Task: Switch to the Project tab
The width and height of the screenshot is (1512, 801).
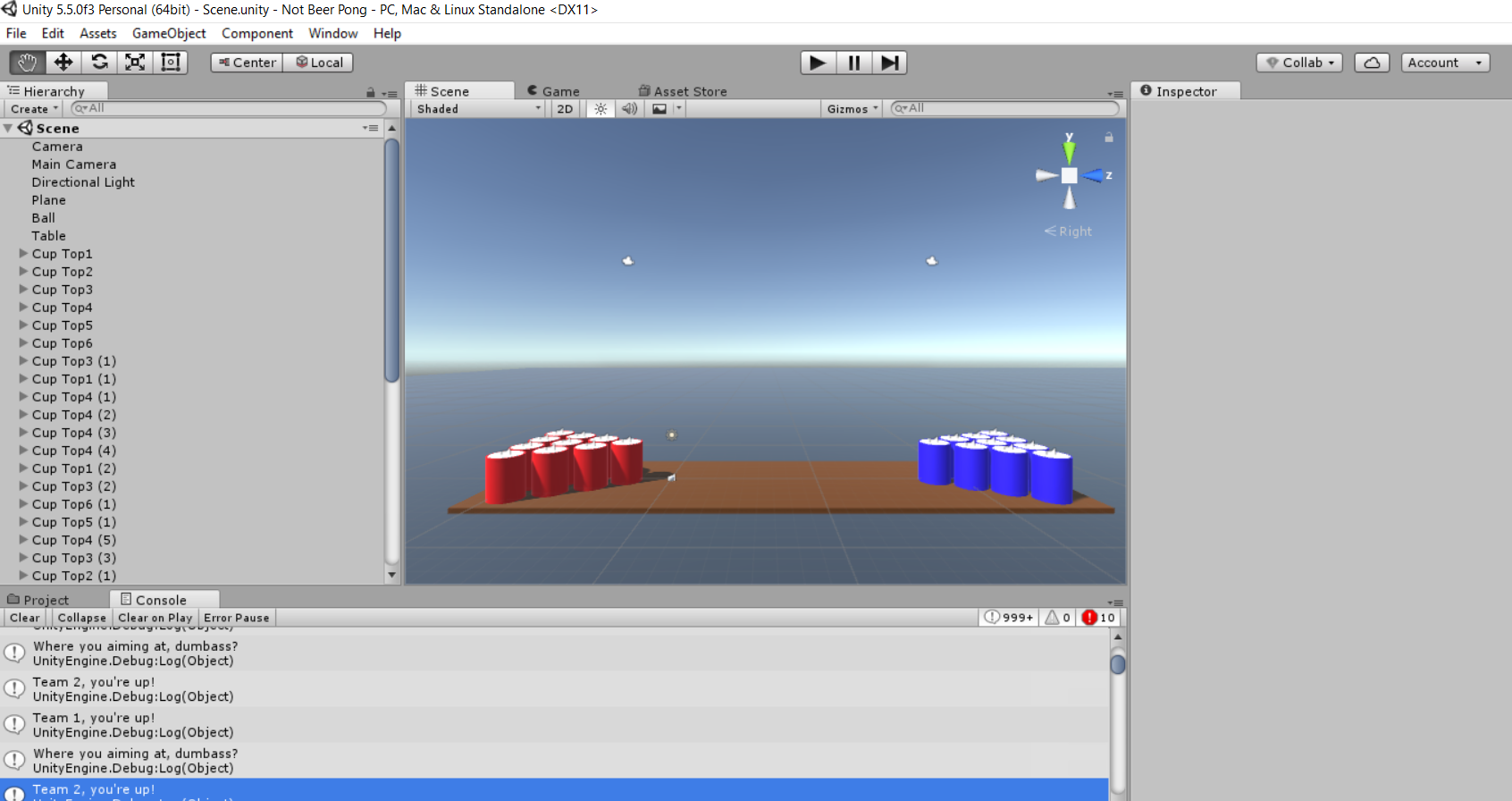Action: coord(38,600)
